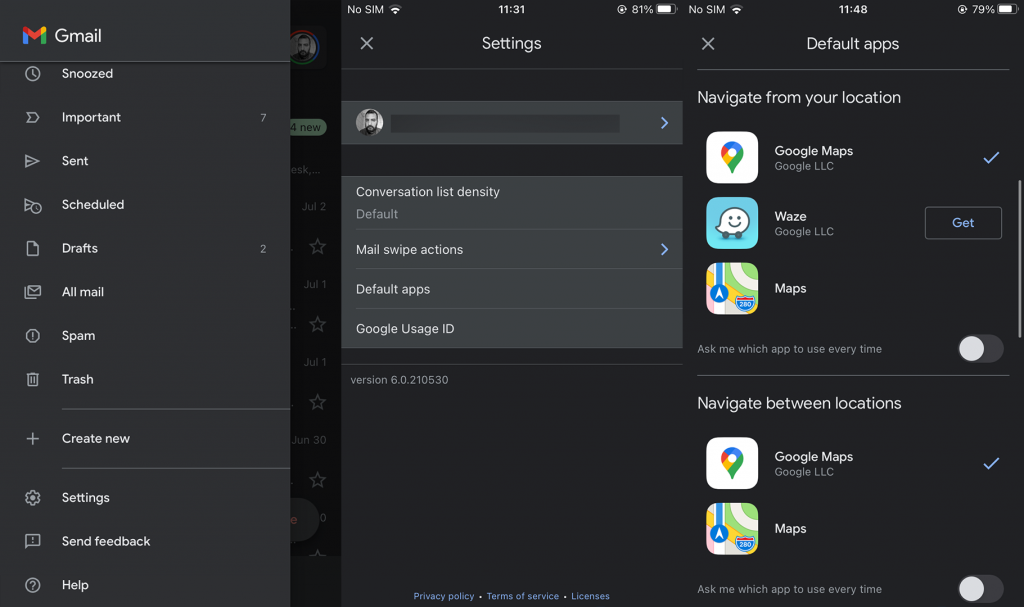Click the Spam warning icon
Image resolution: width=1024 pixels, height=607 pixels.
33,336
